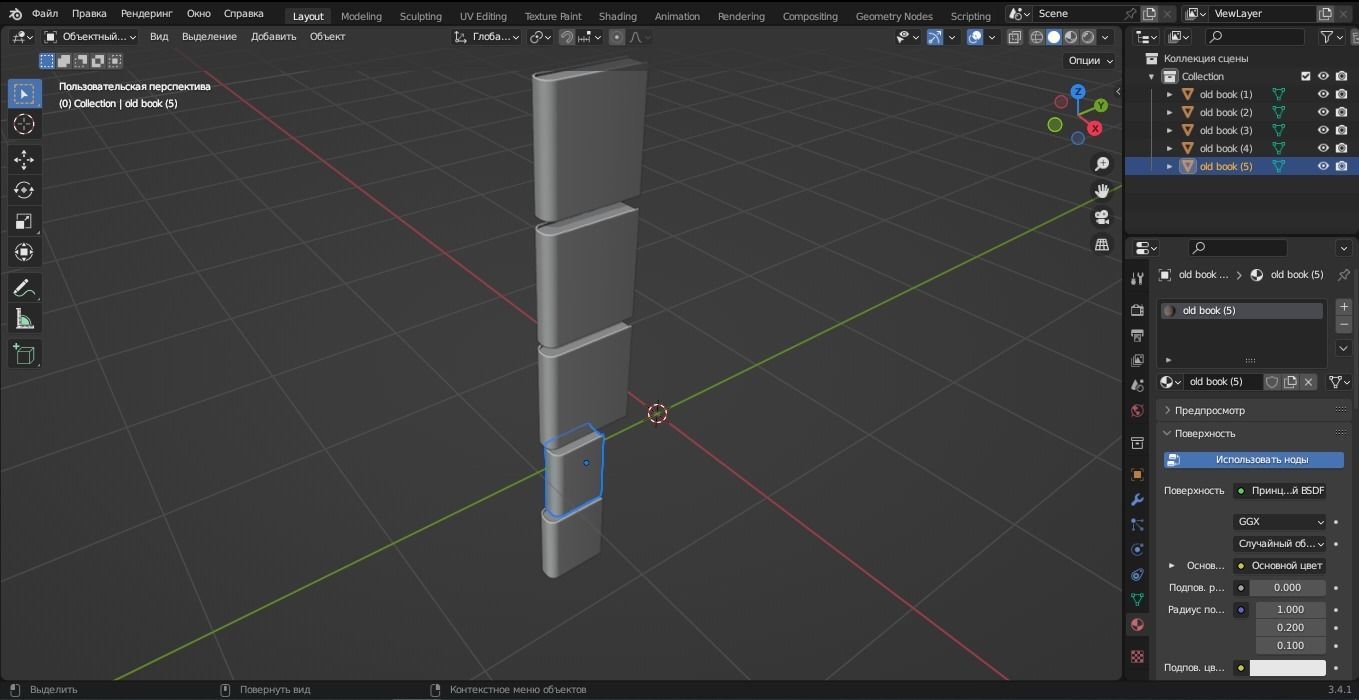The height and width of the screenshot is (700, 1359).
Task: Open Global transform orientation dropdown
Action: (x=486, y=37)
